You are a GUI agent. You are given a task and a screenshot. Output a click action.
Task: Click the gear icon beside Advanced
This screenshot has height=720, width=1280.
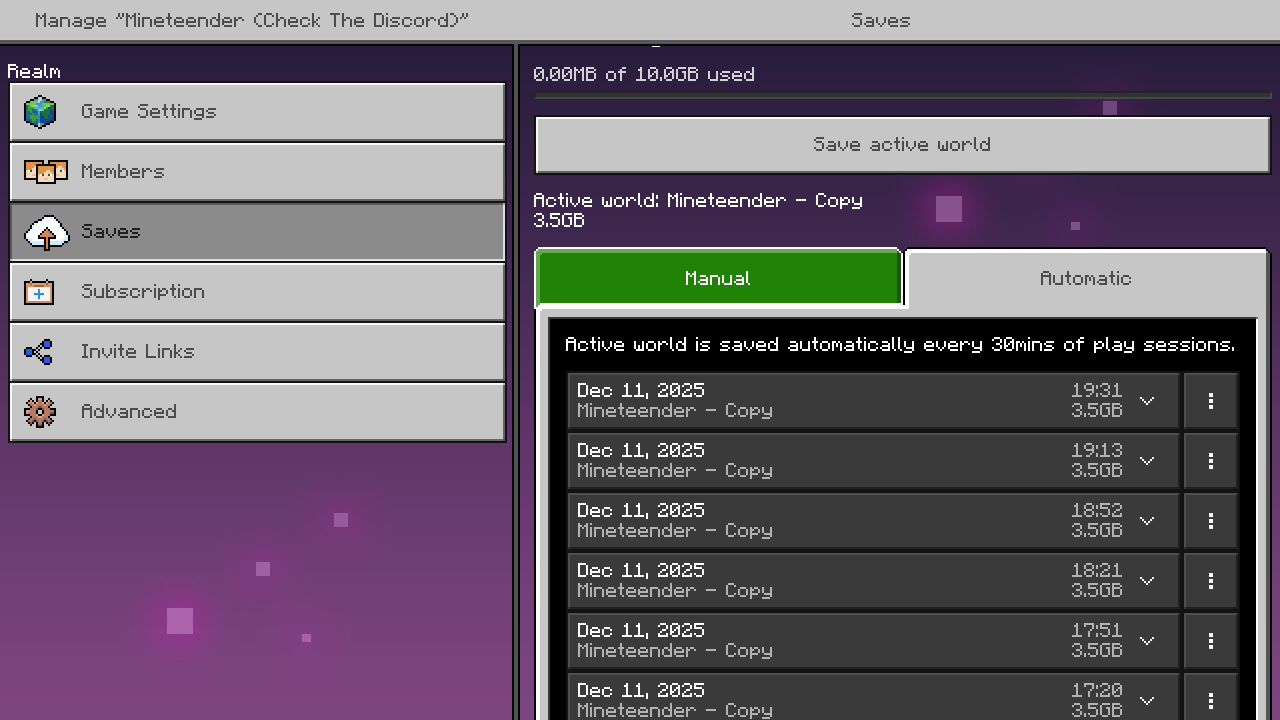pos(40,412)
